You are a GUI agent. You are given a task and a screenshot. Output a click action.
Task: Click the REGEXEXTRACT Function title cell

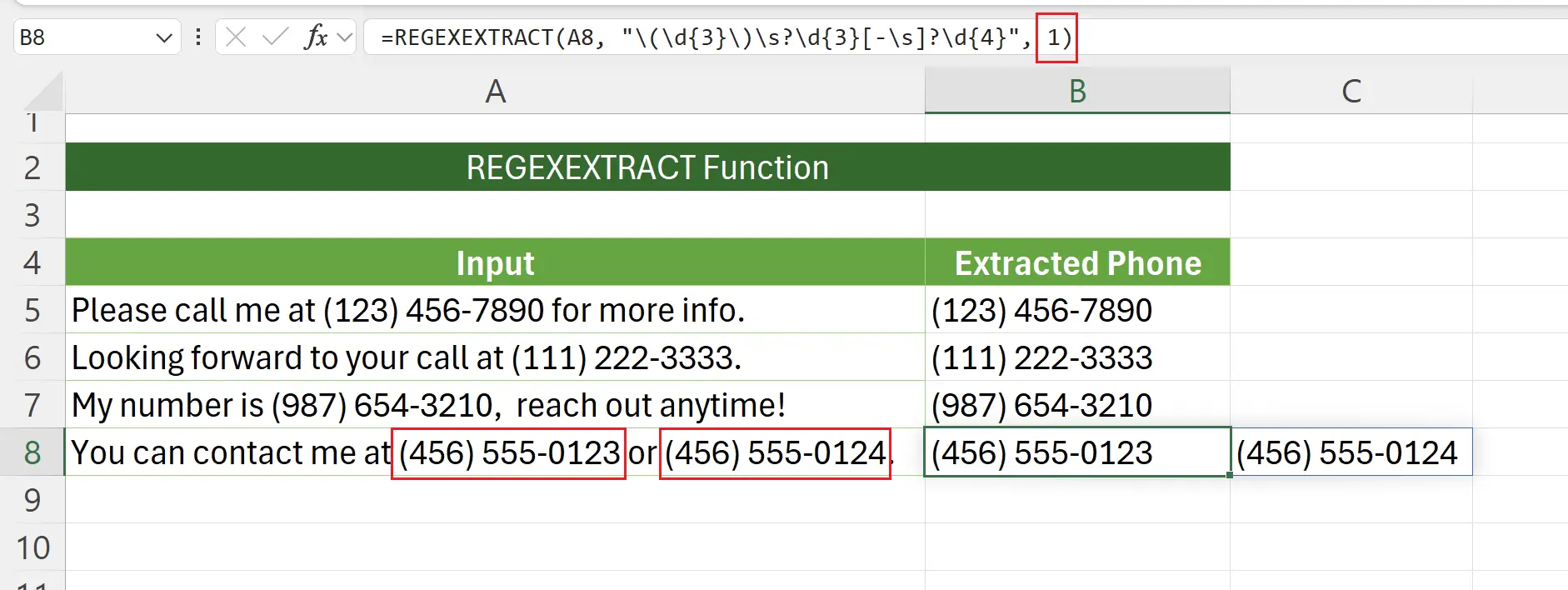[x=647, y=167]
